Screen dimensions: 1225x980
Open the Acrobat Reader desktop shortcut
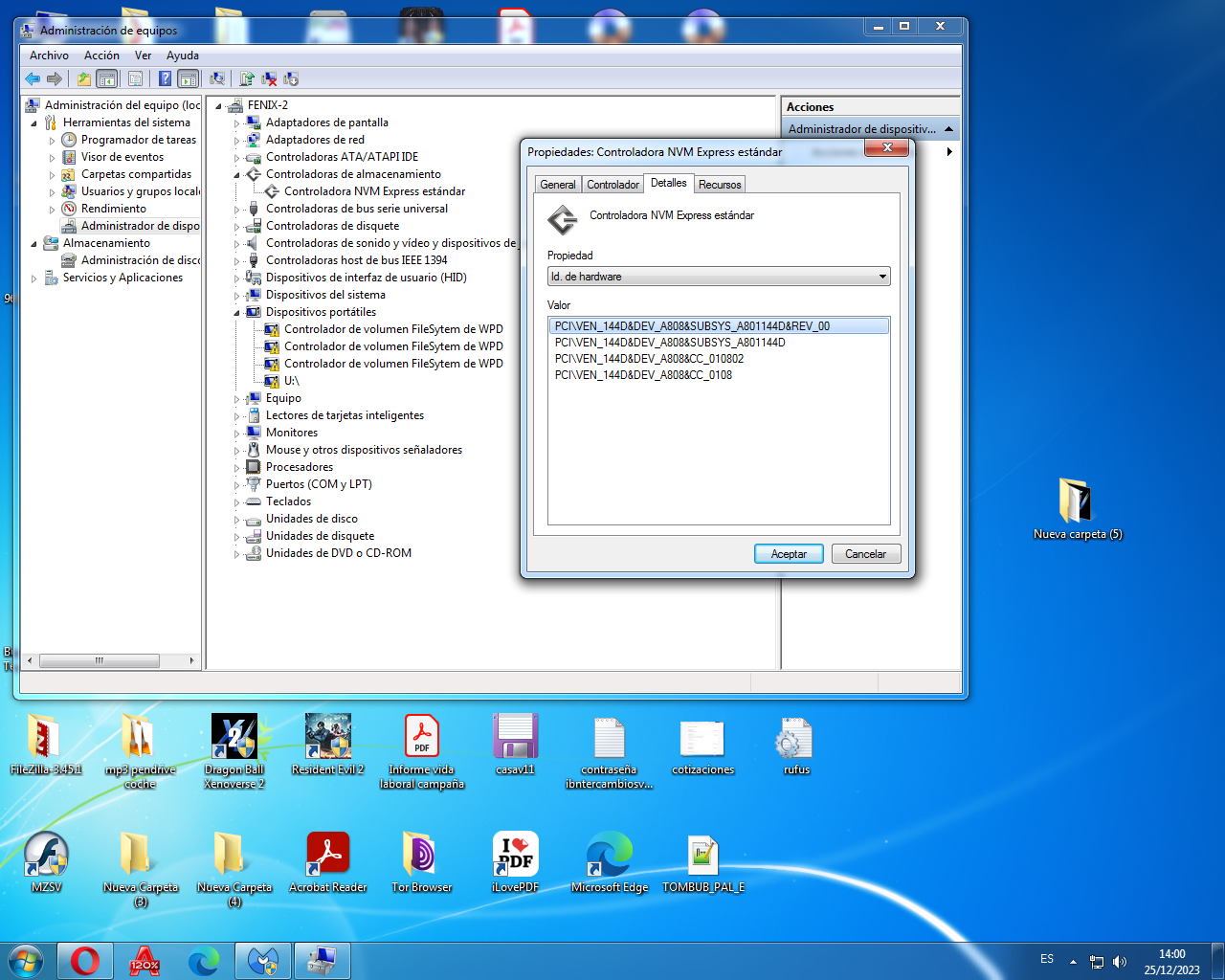[x=328, y=862]
